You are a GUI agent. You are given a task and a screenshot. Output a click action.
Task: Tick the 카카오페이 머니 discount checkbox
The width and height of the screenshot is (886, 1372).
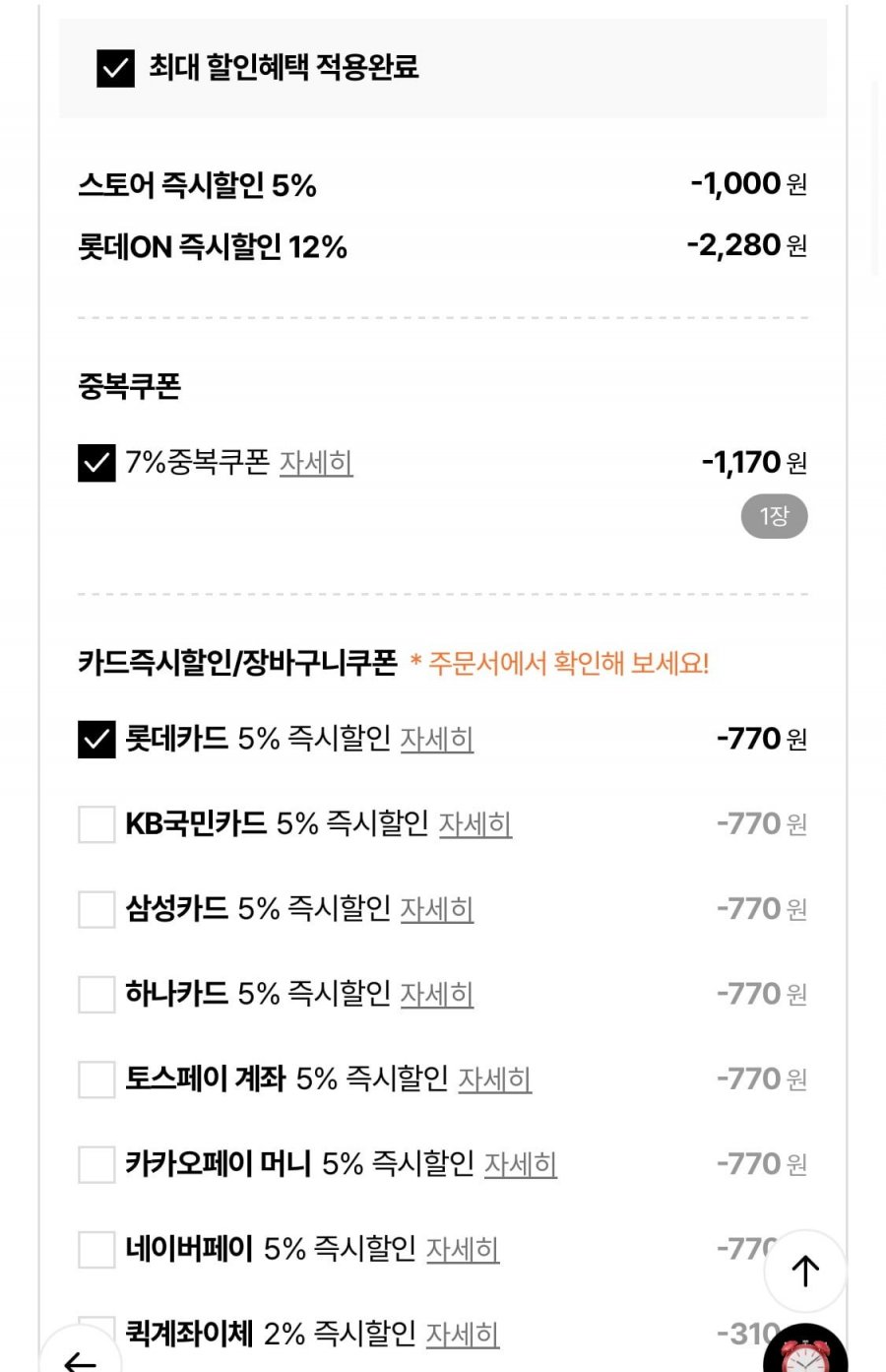point(96,1164)
